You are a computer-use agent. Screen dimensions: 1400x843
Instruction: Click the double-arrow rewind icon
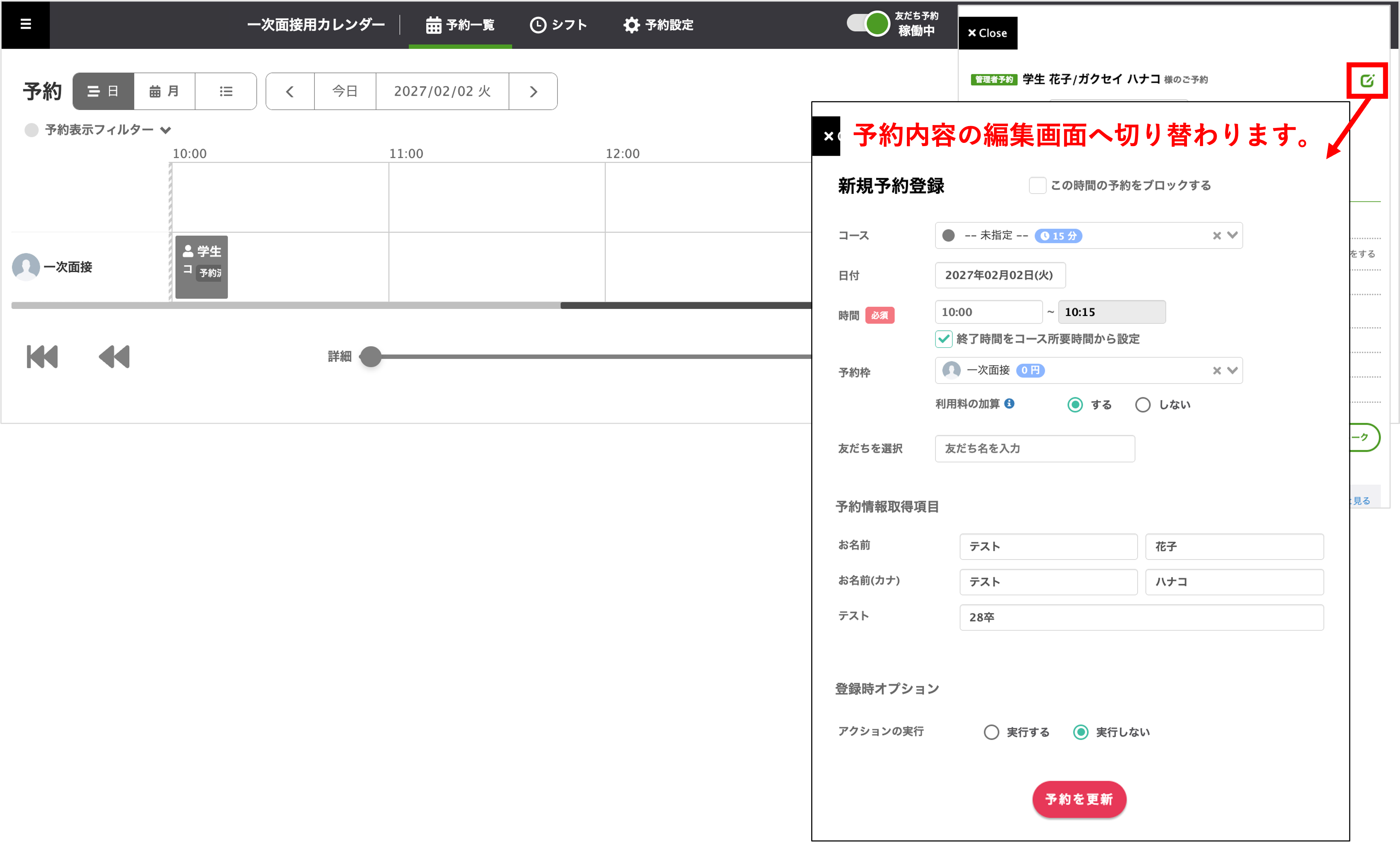[x=114, y=357]
